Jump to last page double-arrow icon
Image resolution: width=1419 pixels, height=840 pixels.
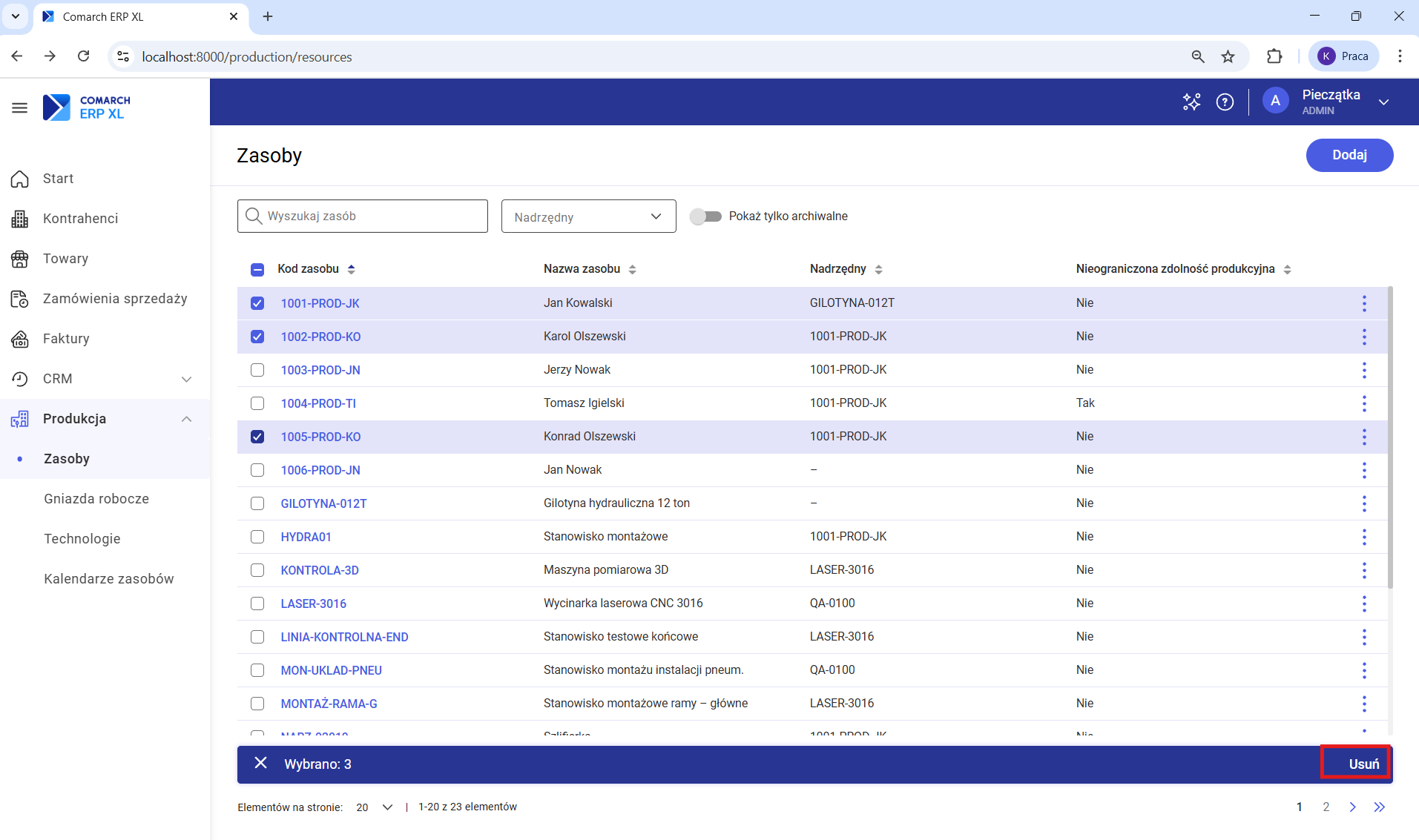(1379, 807)
